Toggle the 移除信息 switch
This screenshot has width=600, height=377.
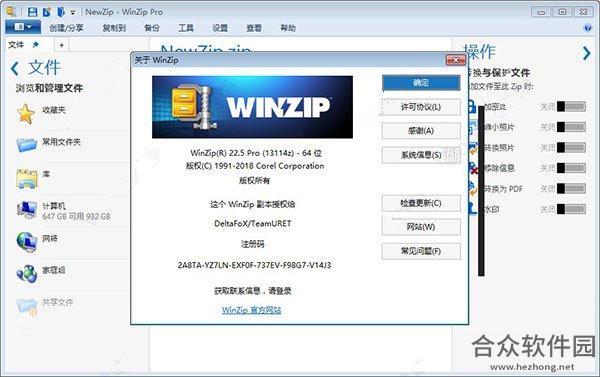[x=571, y=168]
